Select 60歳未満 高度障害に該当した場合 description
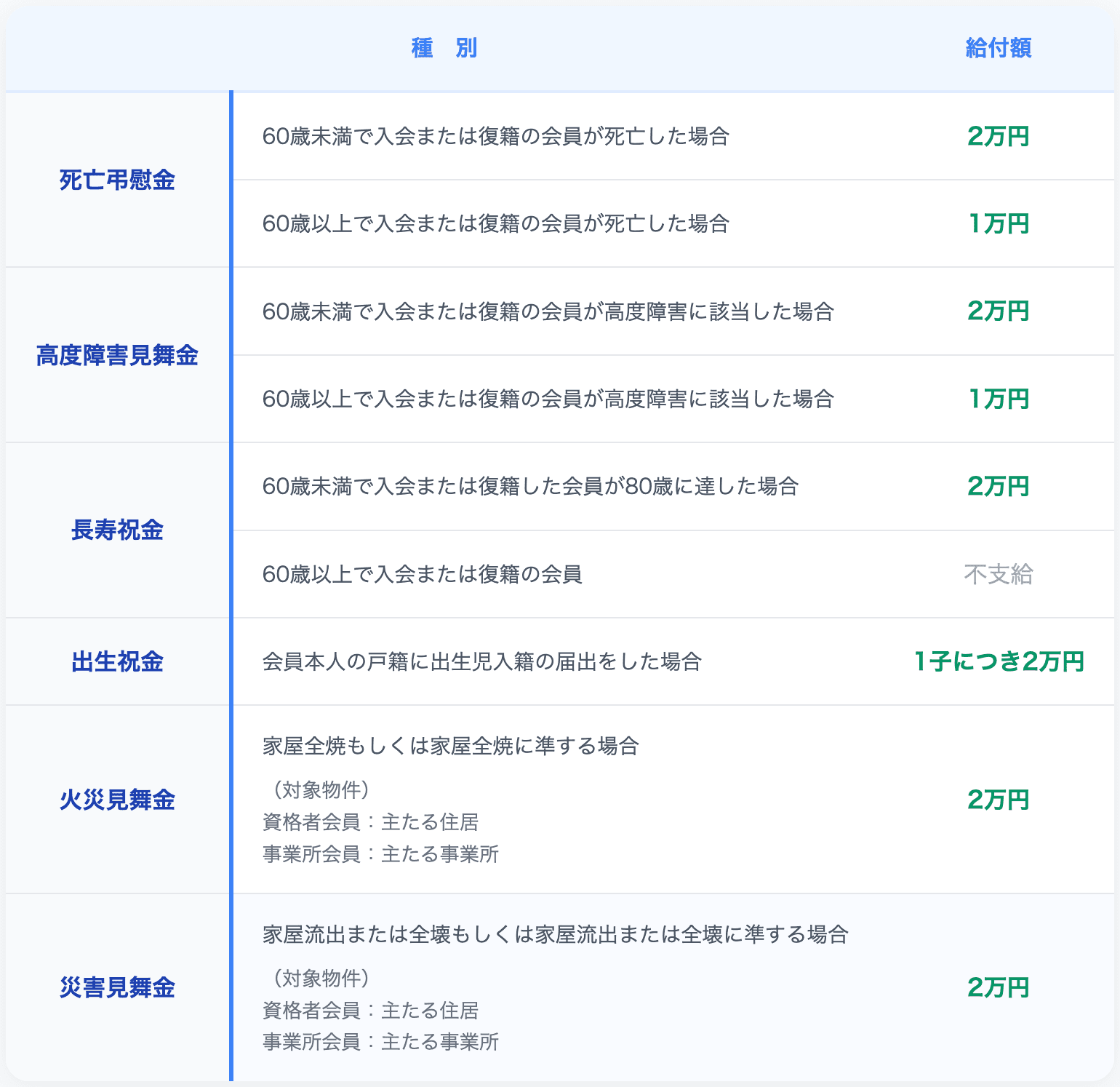The height and width of the screenshot is (1087, 1120). (x=548, y=311)
